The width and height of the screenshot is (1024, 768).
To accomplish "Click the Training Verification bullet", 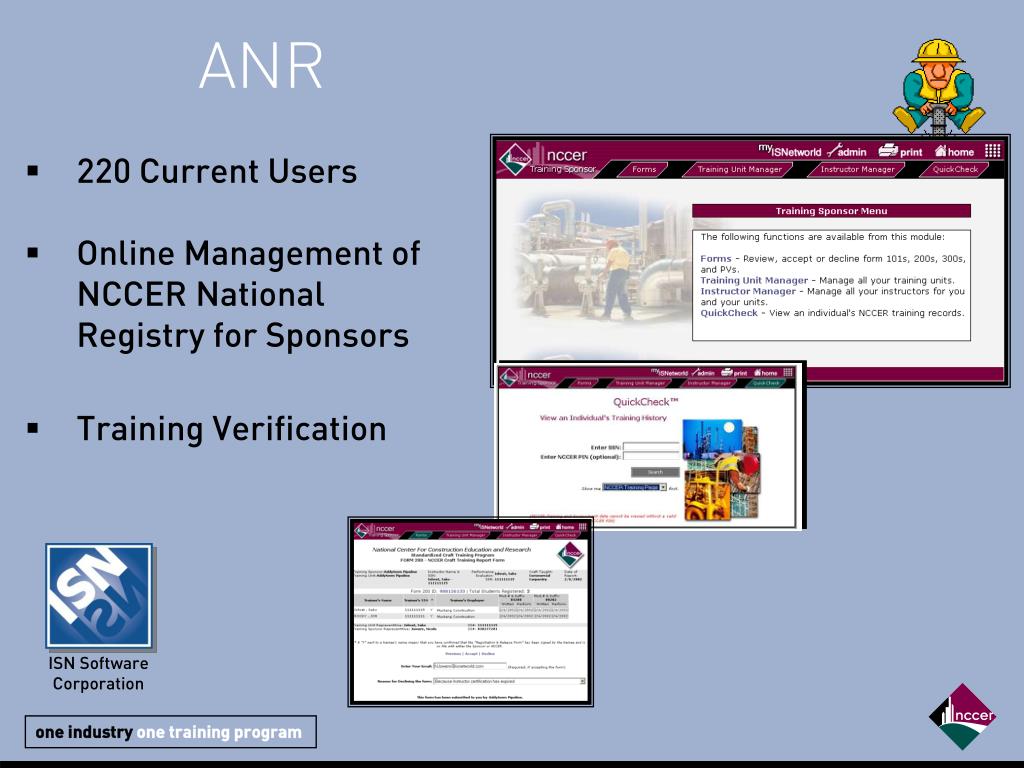I will (232, 429).
